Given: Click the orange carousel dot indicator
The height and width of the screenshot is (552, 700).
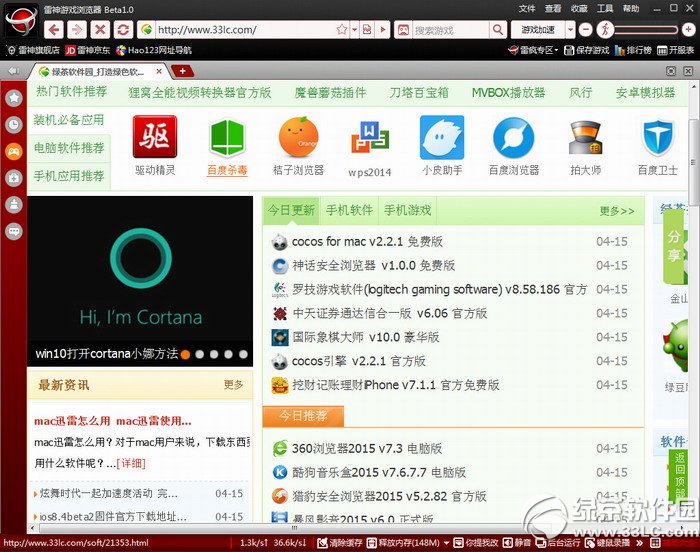Looking at the screenshot, I should click(x=186, y=355).
